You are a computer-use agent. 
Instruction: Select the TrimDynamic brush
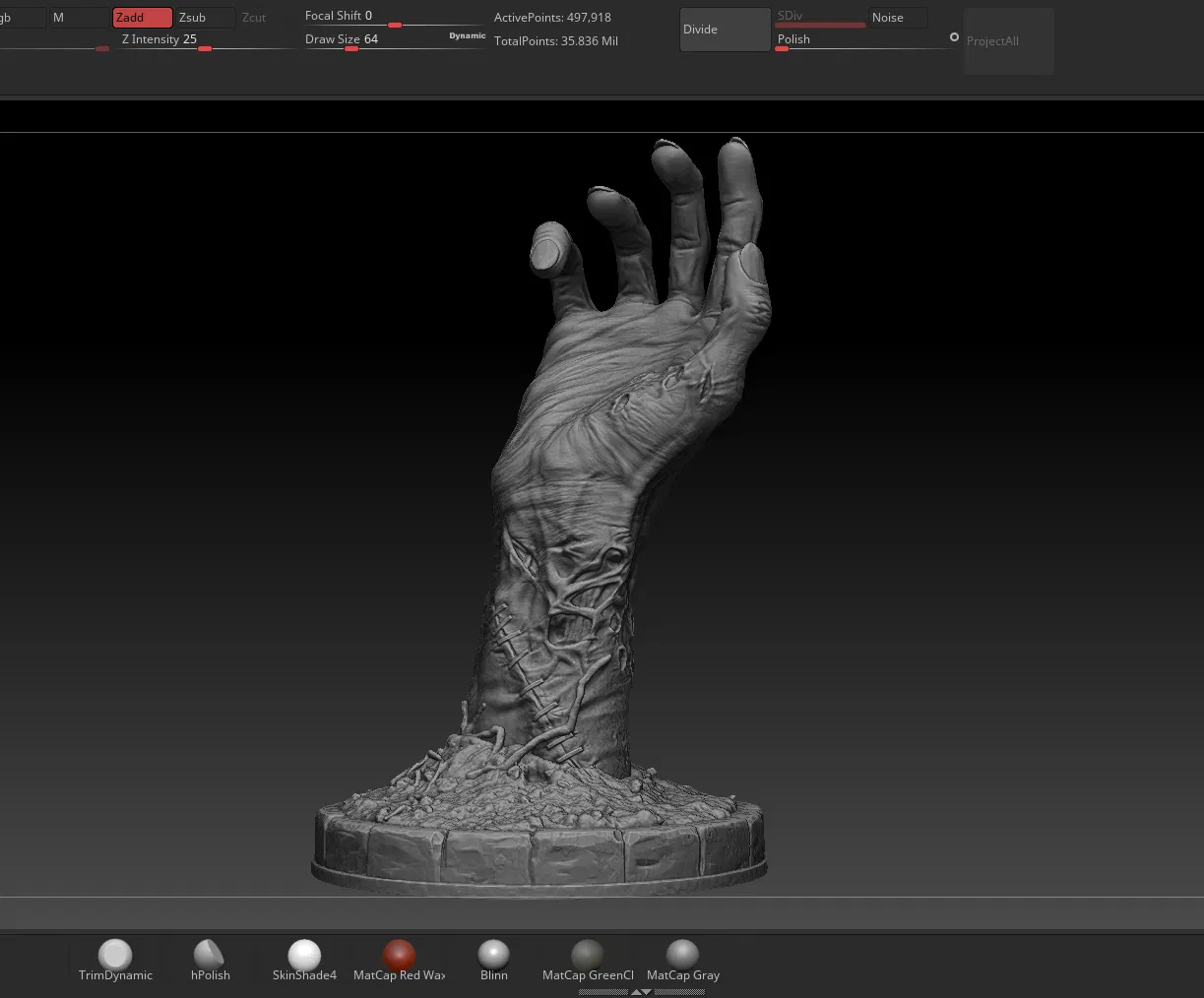click(x=115, y=955)
